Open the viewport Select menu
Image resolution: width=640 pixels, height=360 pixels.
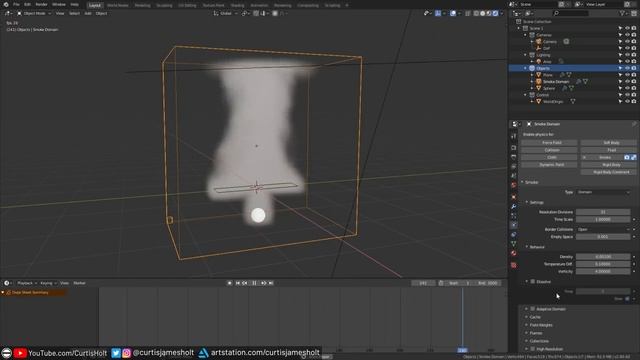(74, 13)
